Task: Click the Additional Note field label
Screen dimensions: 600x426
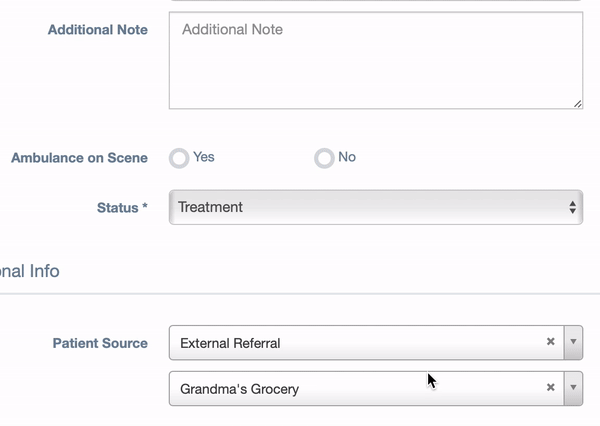Action: [x=98, y=30]
